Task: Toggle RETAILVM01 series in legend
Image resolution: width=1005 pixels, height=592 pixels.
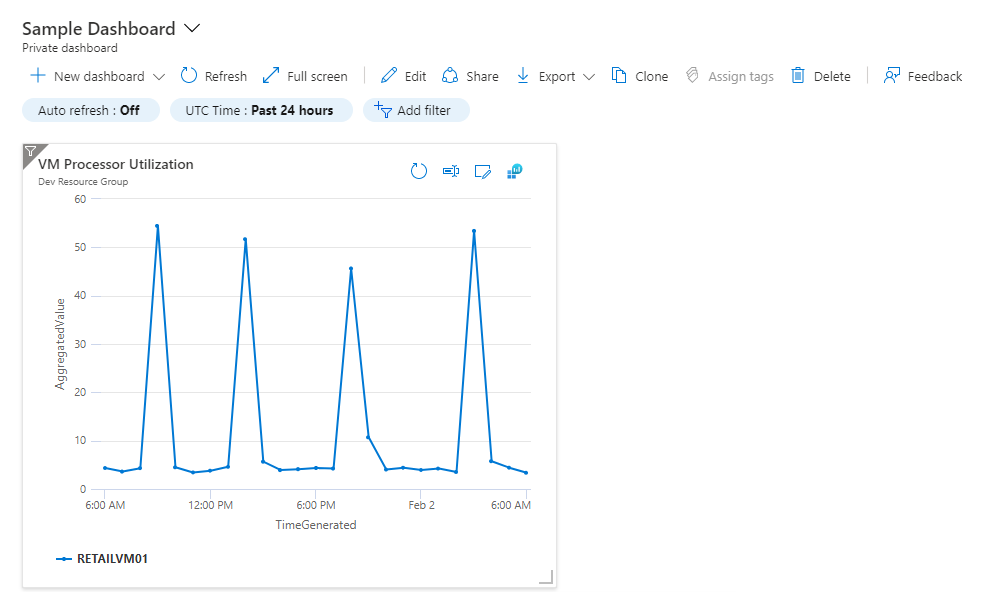Action: pyautogui.click(x=103, y=559)
